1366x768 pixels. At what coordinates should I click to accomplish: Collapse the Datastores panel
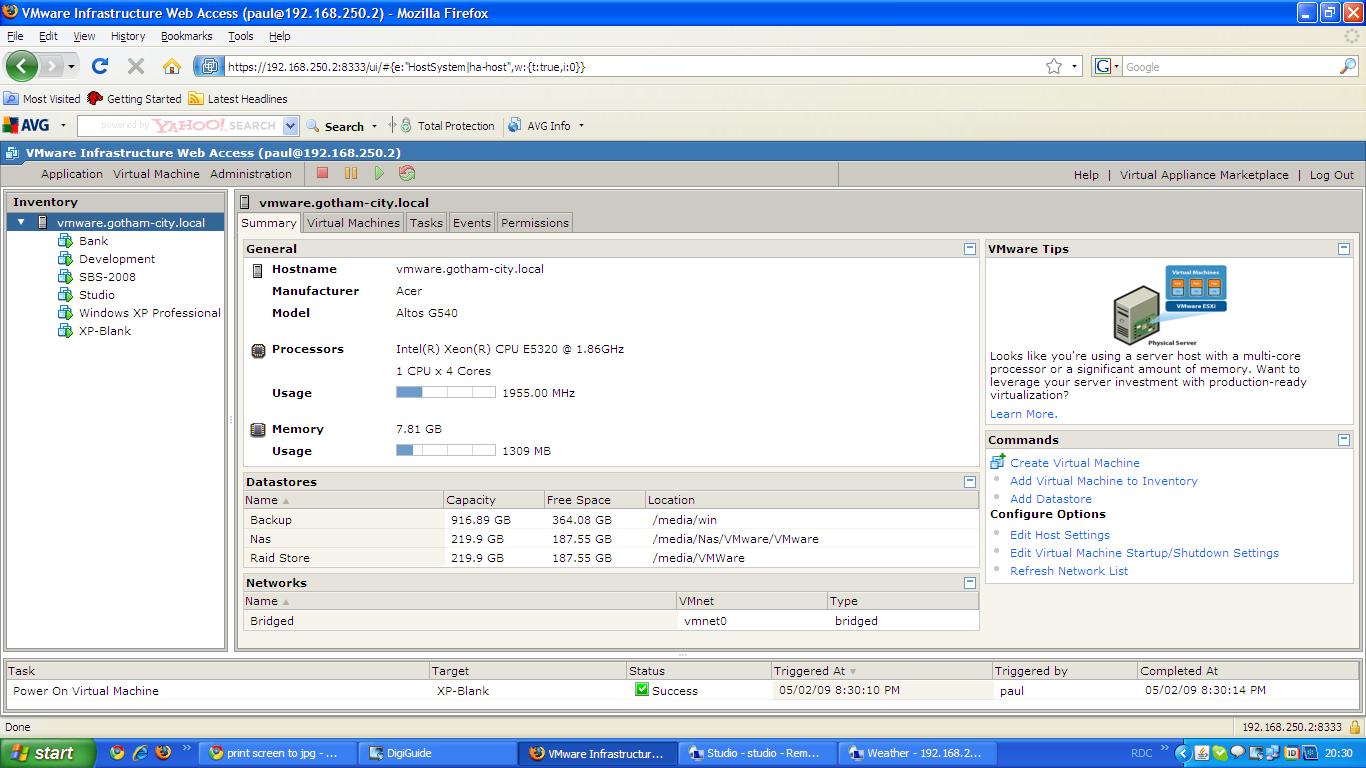[x=969, y=482]
